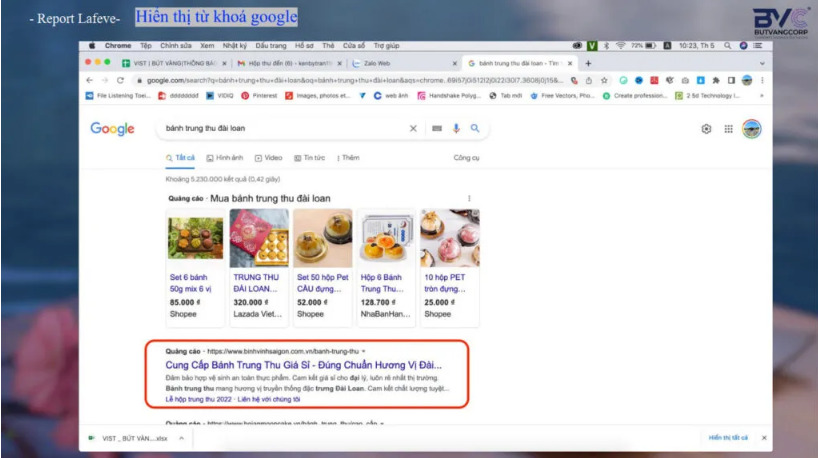Open Liên hệ với chúng tôi sitelink
The height and width of the screenshot is (458, 818).
click(269, 400)
